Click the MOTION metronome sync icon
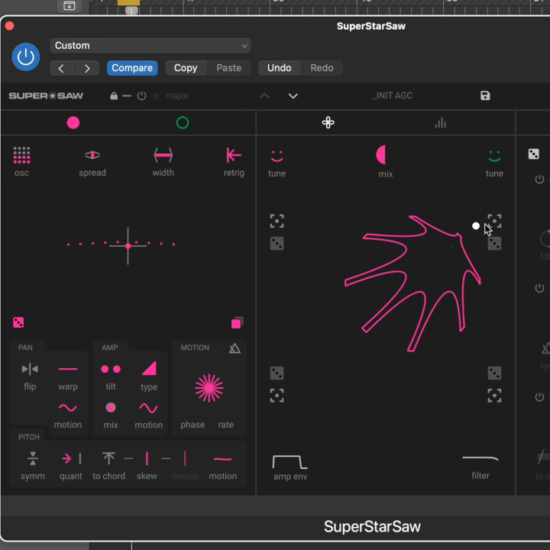The image size is (550, 550). click(x=235, y=348)
